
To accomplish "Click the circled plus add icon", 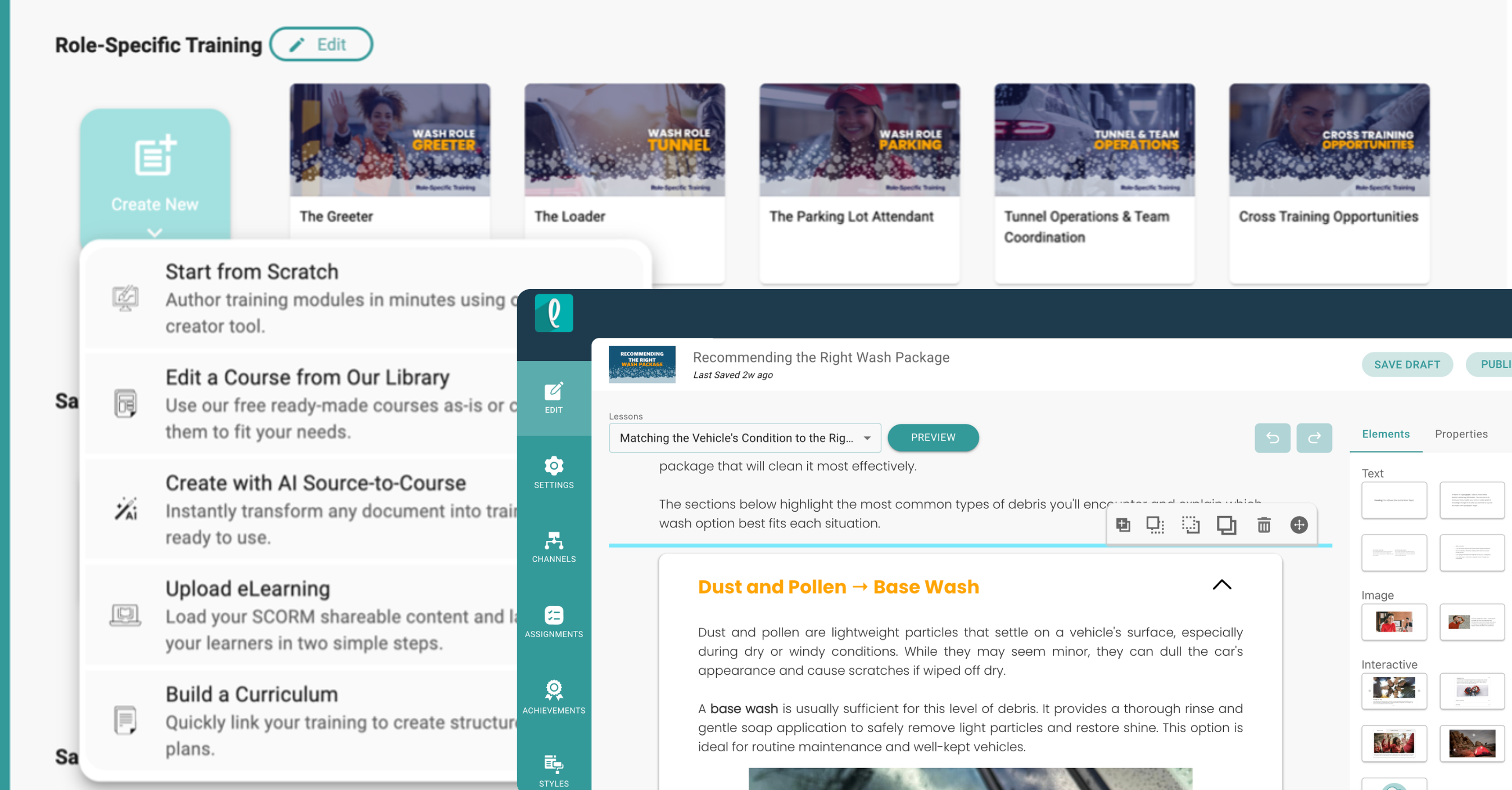I will pos(1299,525).
